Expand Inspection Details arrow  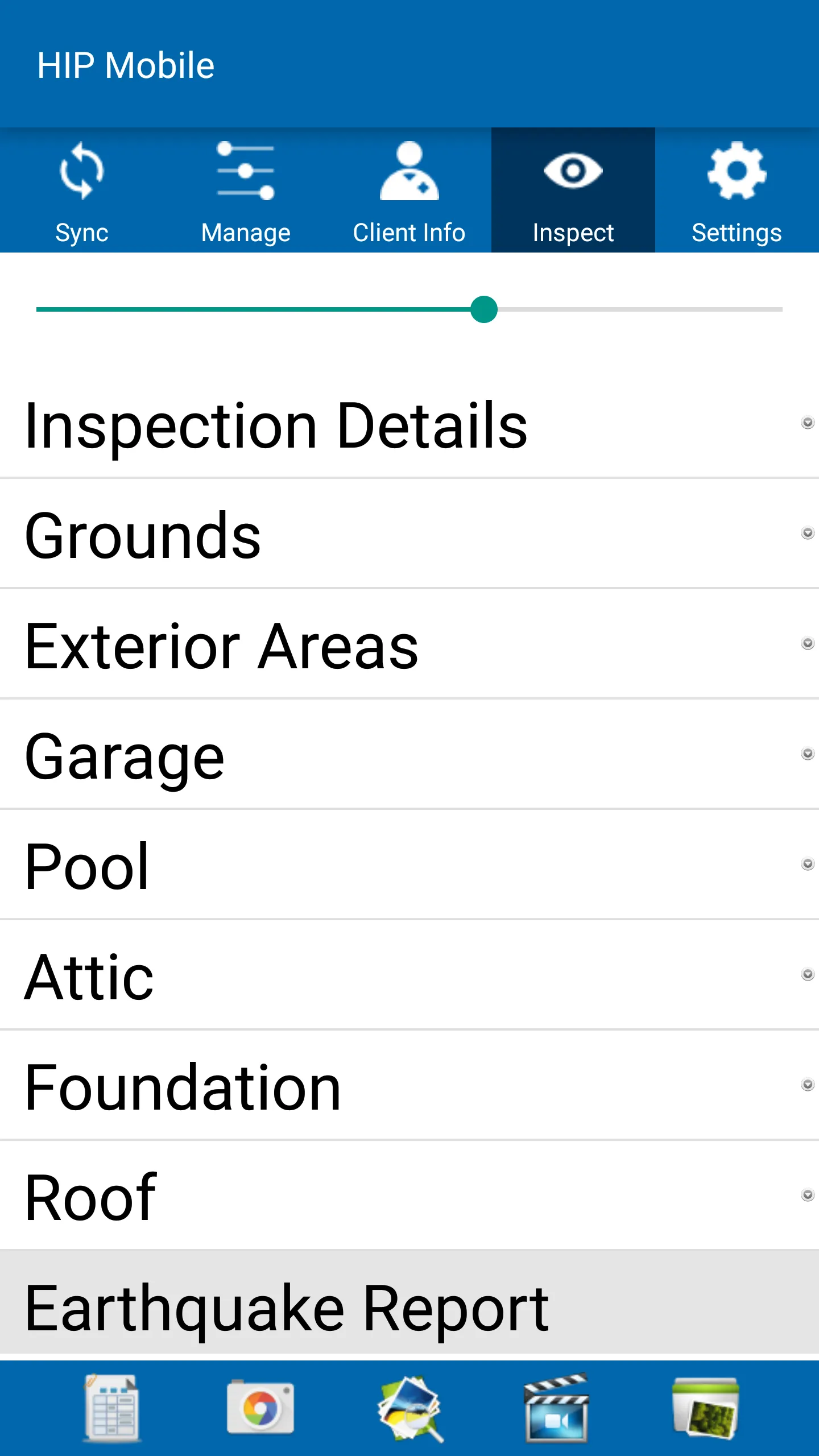click(x=808, y=423)
